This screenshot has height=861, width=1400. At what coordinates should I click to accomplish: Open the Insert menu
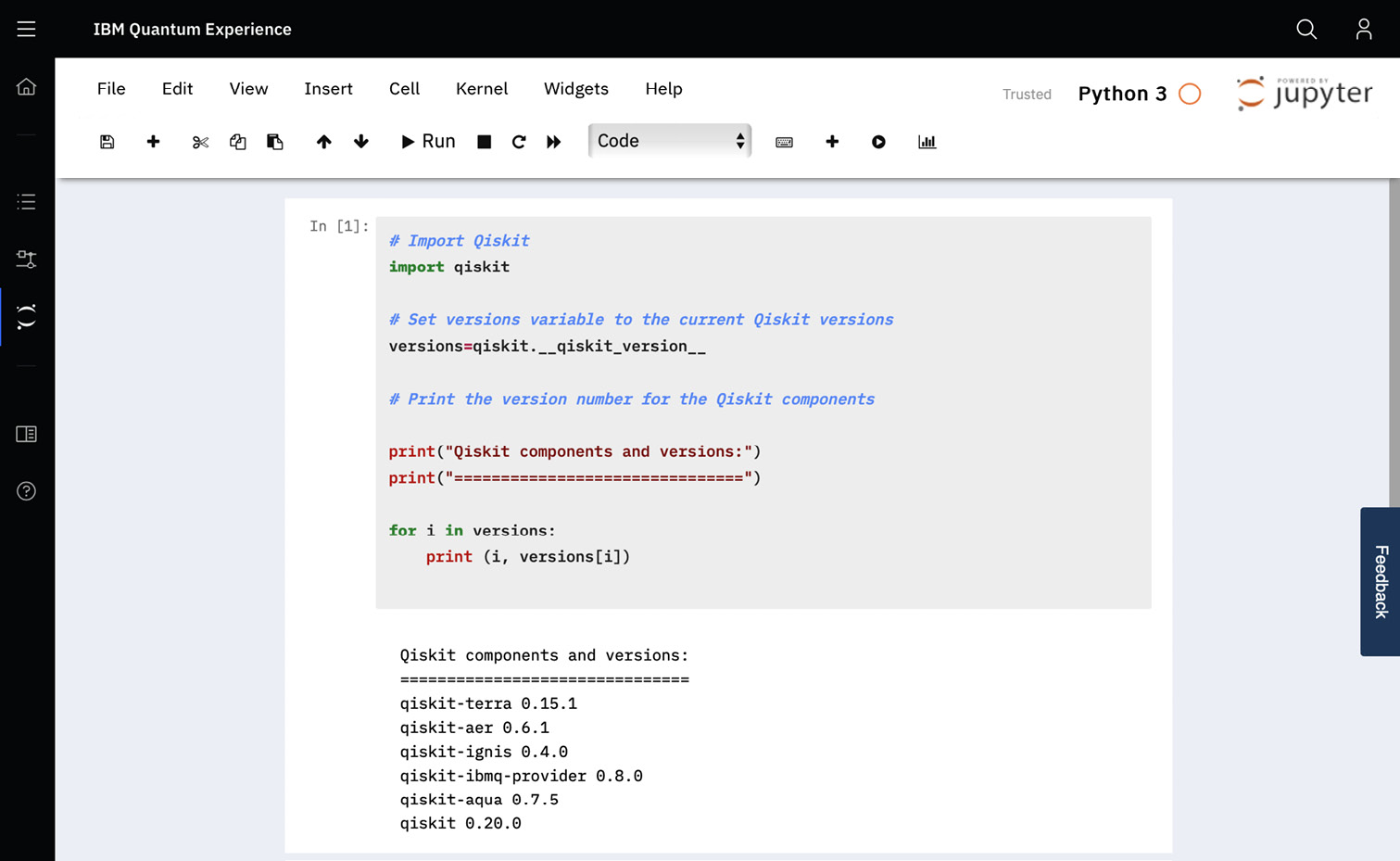coord(328,89)
